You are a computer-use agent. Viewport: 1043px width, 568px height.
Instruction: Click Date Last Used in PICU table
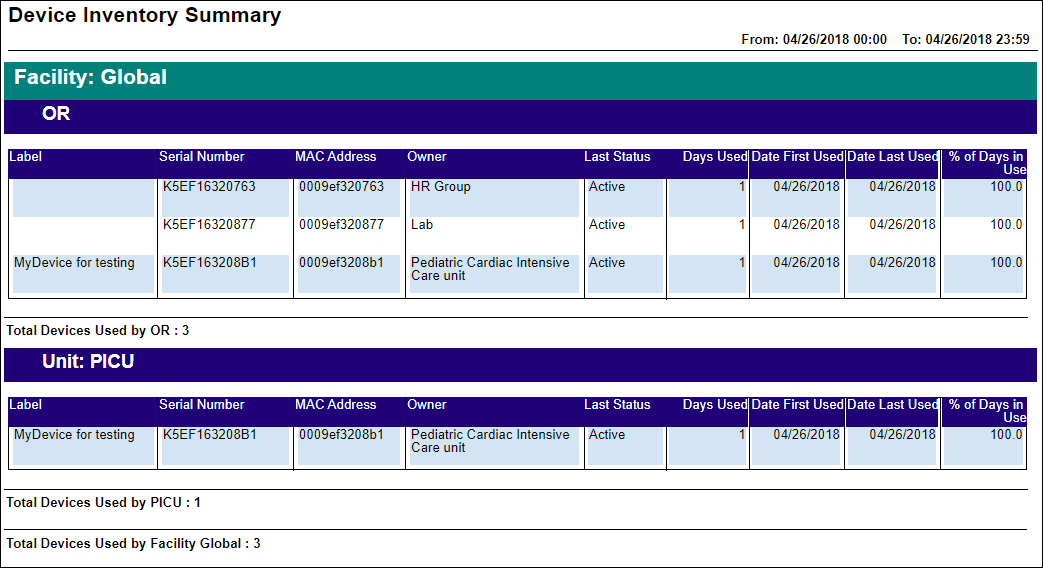[x=902, y=435]
